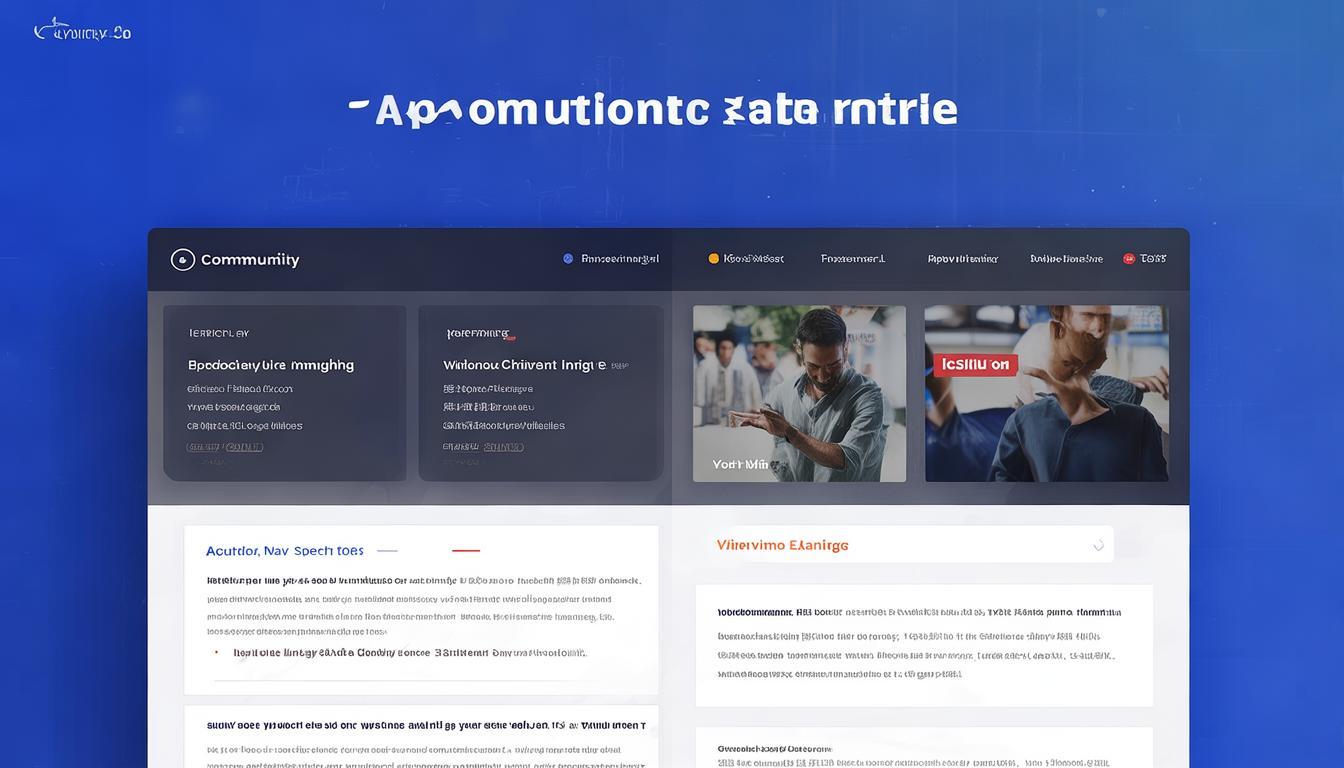The image size is (1344, 768).
Task: Open the third navbar menu item
Action: [x=852, y=258]
